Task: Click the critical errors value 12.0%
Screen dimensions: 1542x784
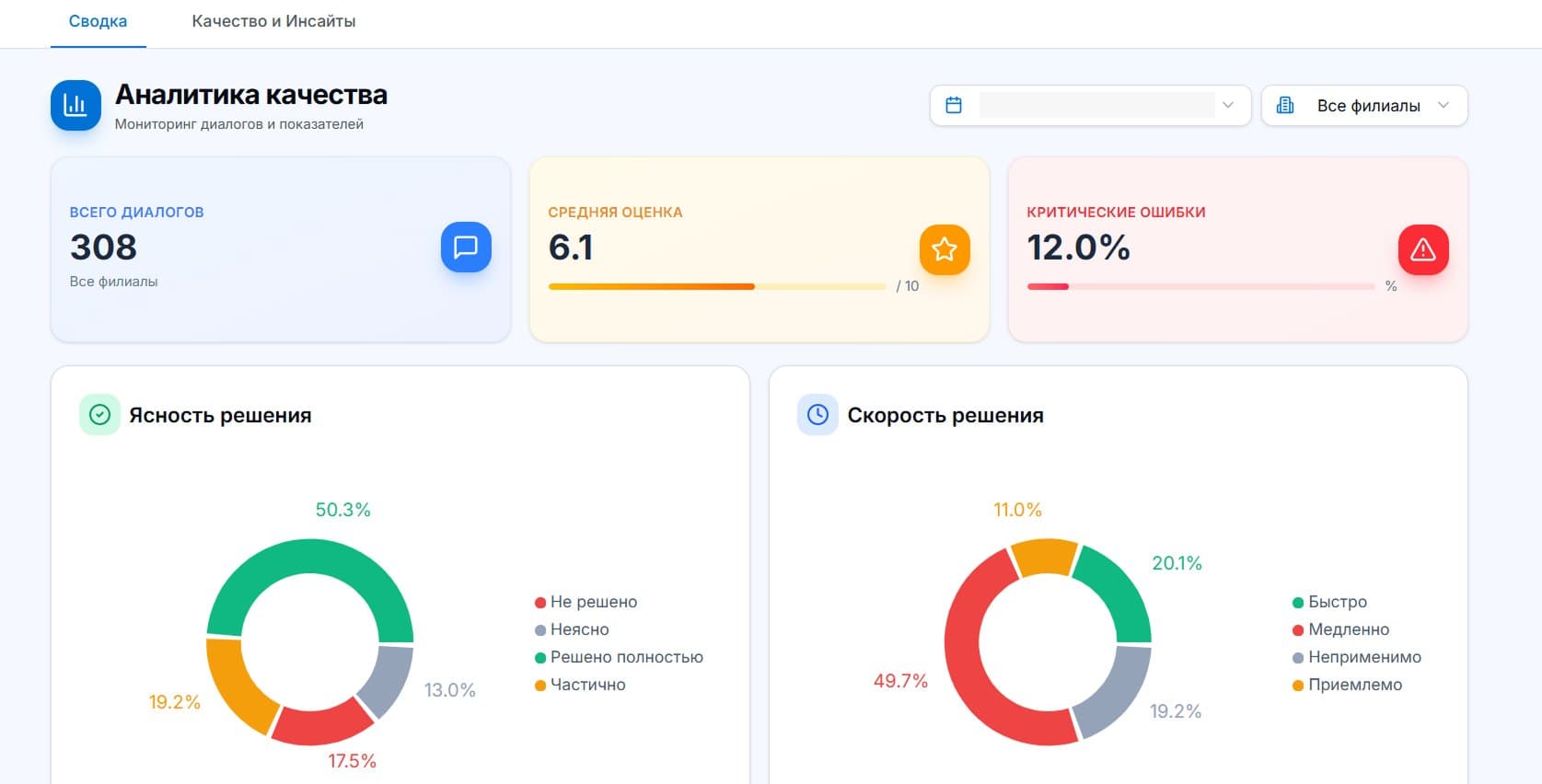Action: [1078, 248]
